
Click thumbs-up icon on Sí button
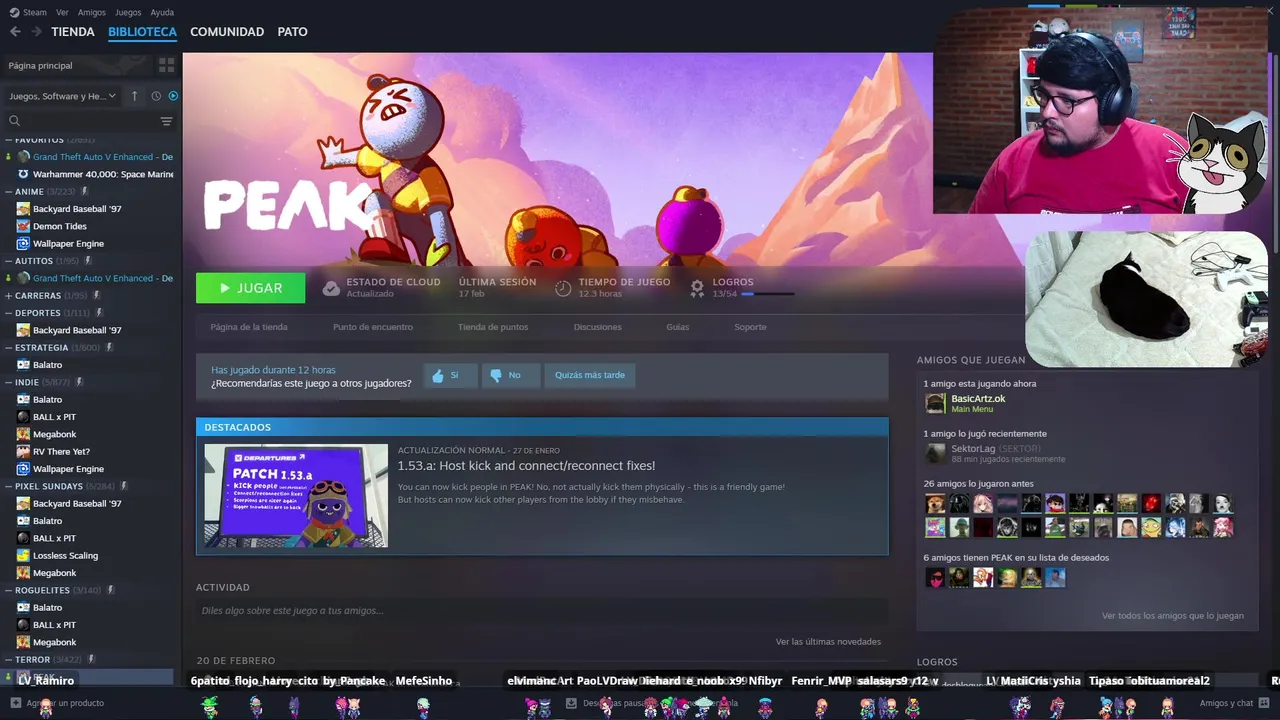tap(437, 376)
